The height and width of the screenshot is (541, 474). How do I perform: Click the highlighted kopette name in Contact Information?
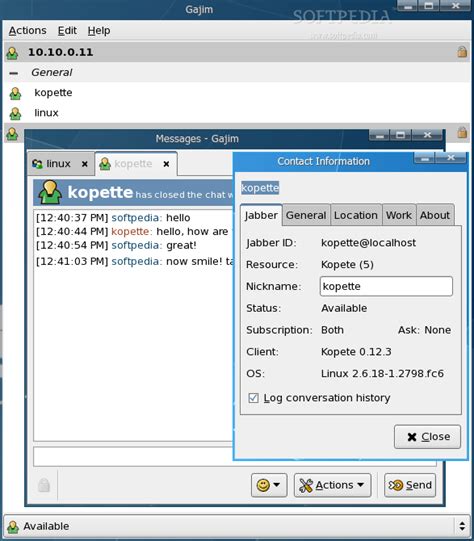260,188
